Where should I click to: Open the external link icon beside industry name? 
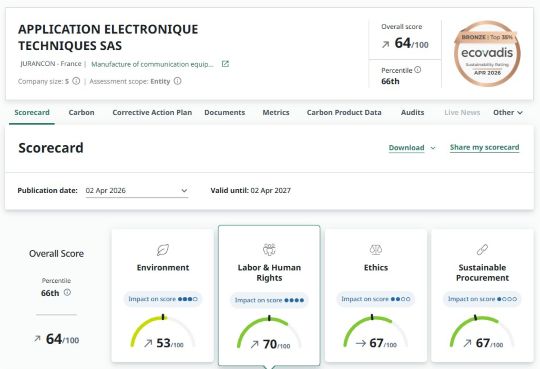pyautogui.click(x=225, y=64)
